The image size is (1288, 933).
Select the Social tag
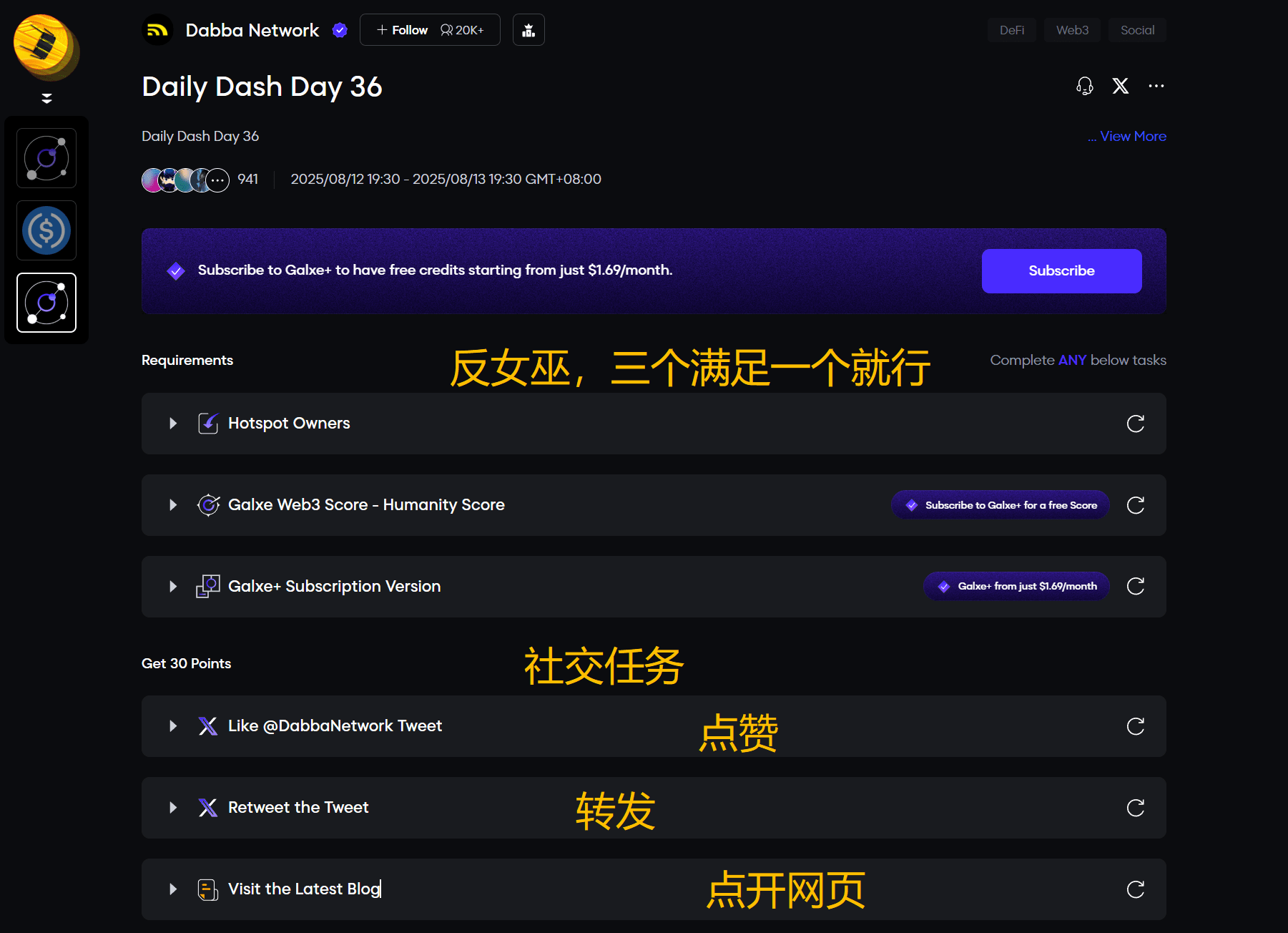pyautogui.click(x=1137, y=30)
